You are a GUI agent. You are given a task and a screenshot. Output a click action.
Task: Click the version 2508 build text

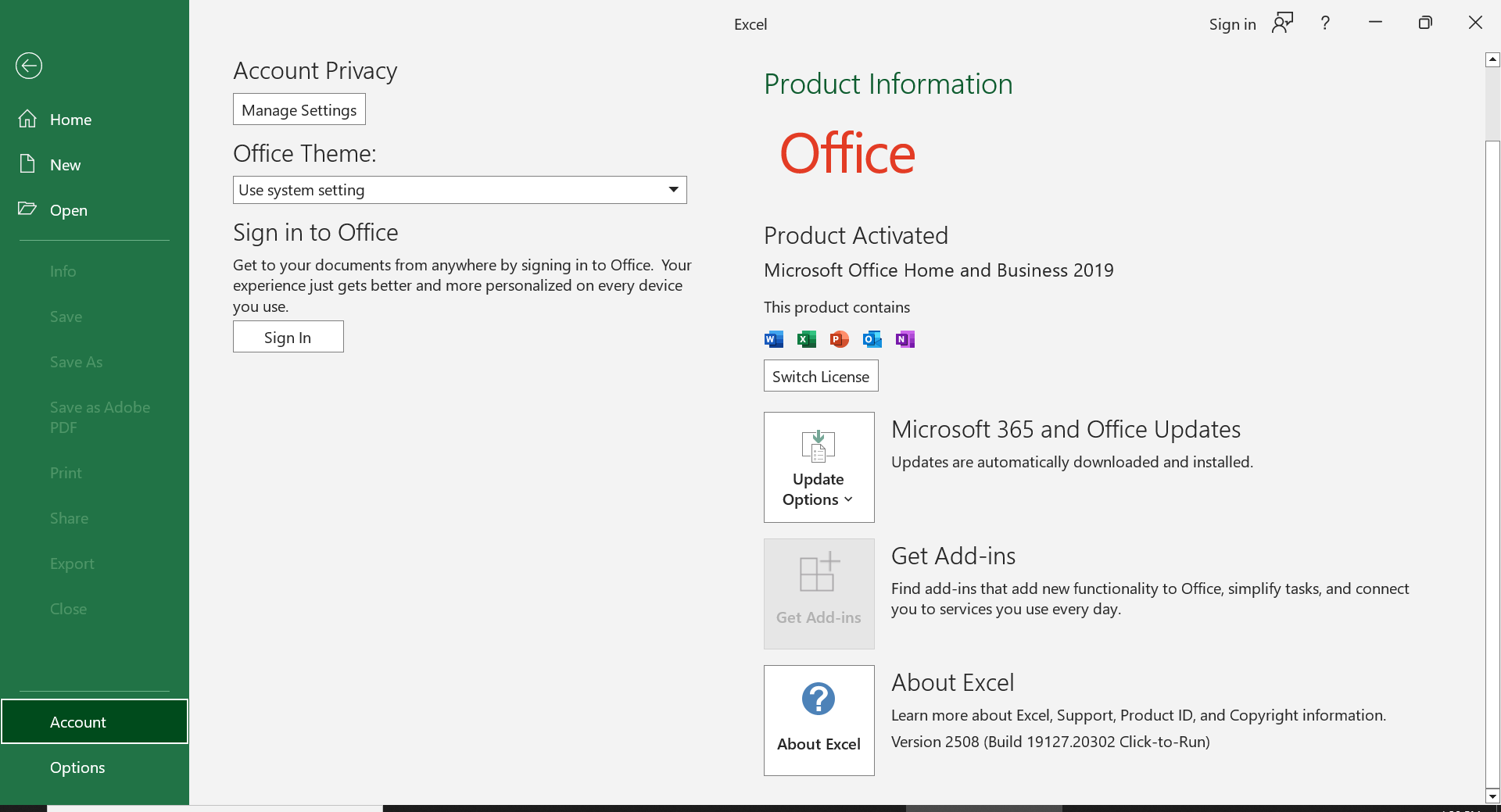[x=1051, y=742]
